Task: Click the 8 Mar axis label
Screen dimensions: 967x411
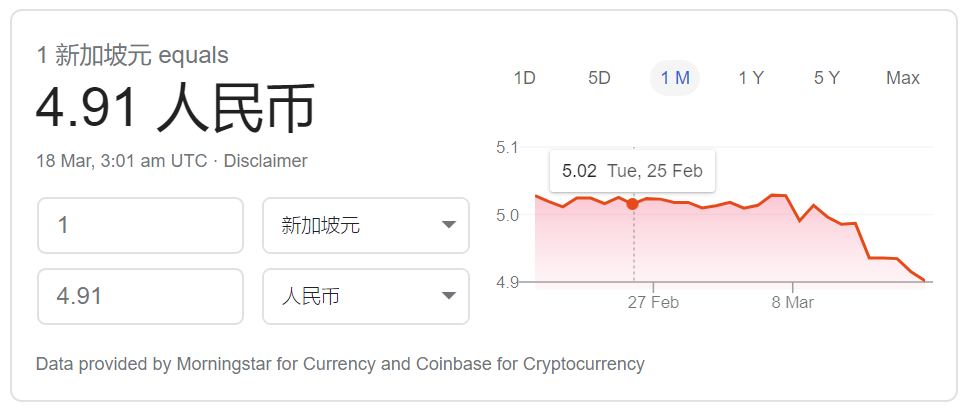Action: point(792,302)
